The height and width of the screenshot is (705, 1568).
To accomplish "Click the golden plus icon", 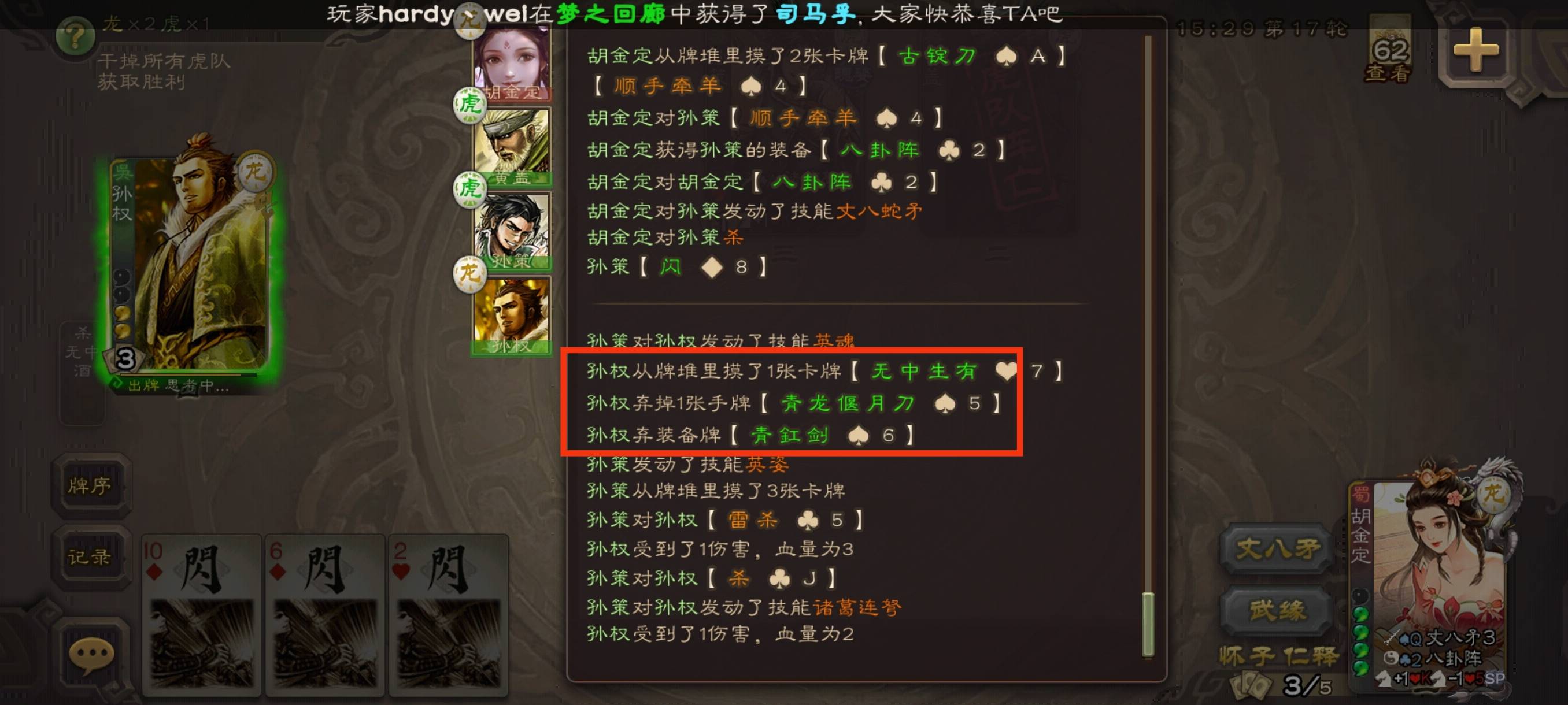I will (1477, 50).
